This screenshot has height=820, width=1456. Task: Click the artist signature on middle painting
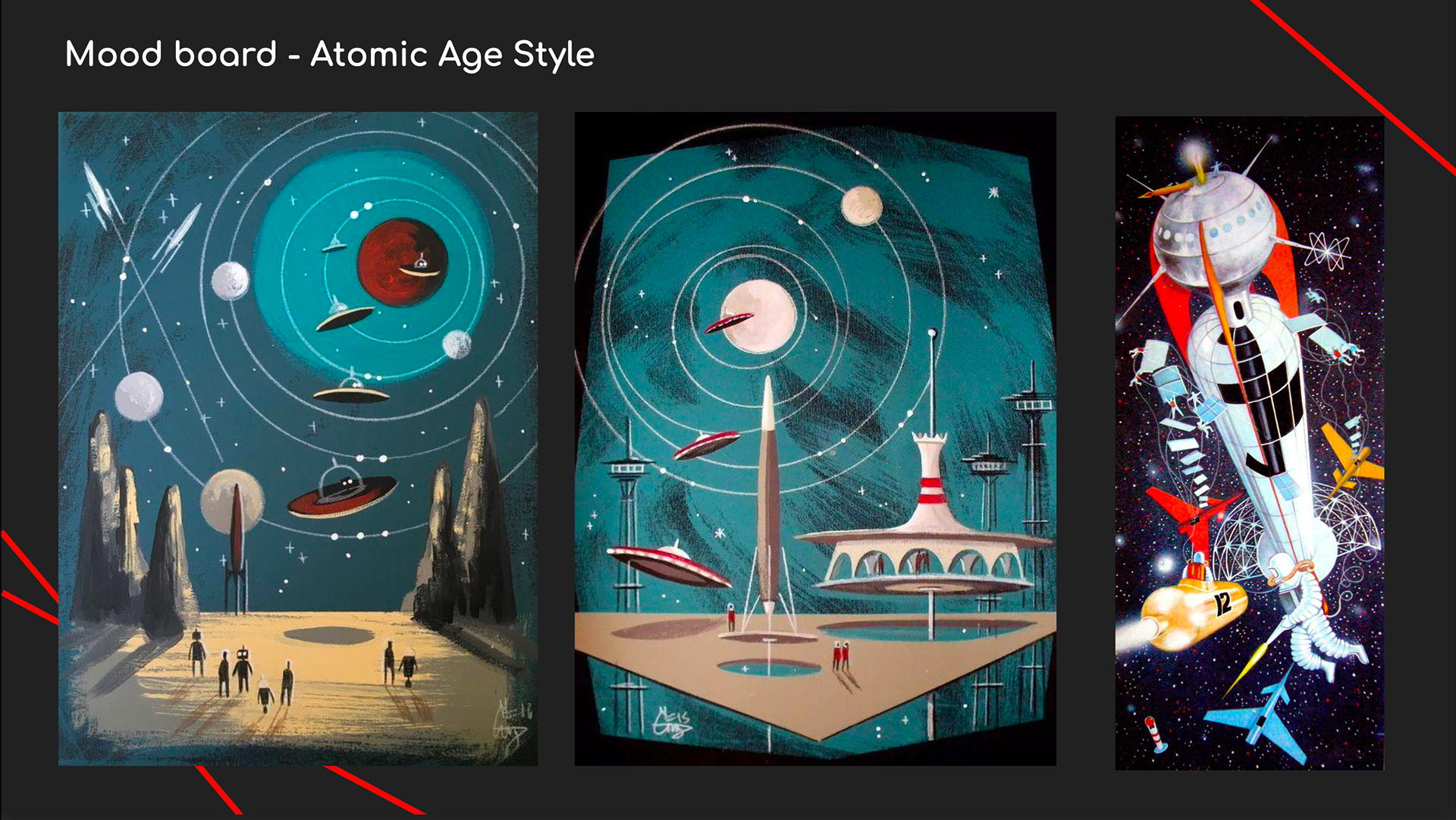click(x=673, y=721)
